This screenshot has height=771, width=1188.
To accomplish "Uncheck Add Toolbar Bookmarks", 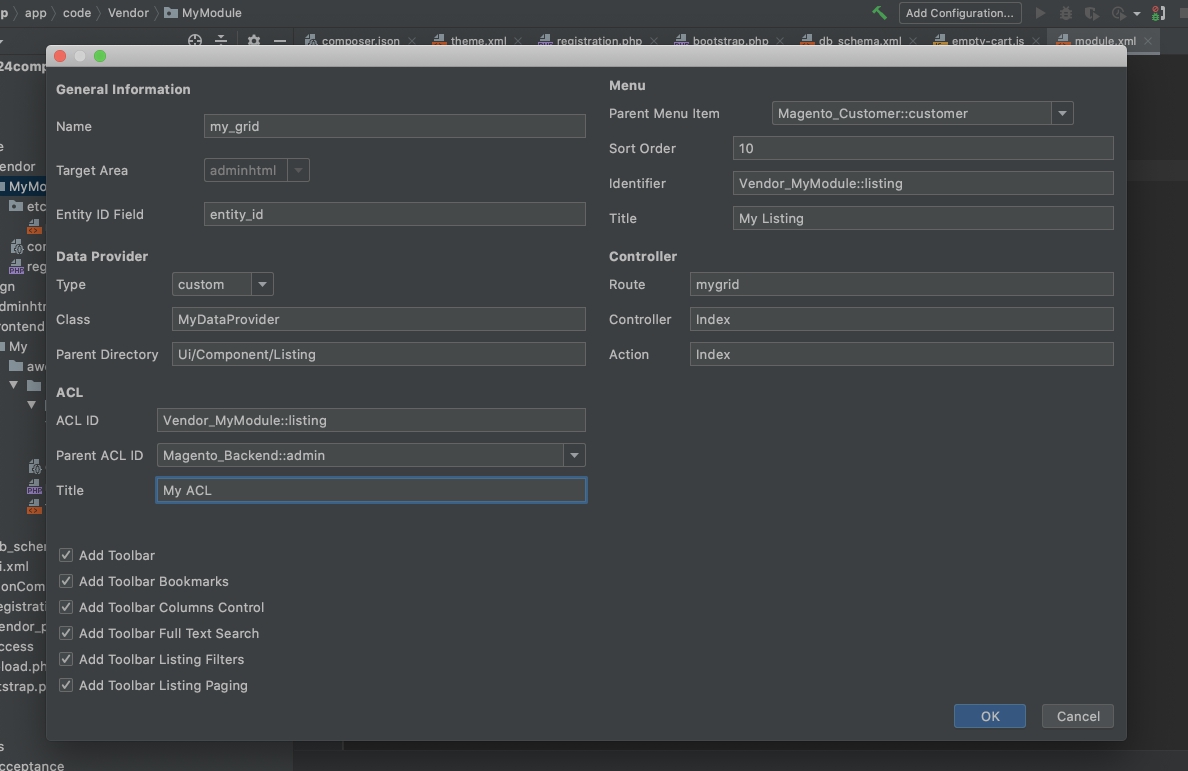I will coord(66,581).
